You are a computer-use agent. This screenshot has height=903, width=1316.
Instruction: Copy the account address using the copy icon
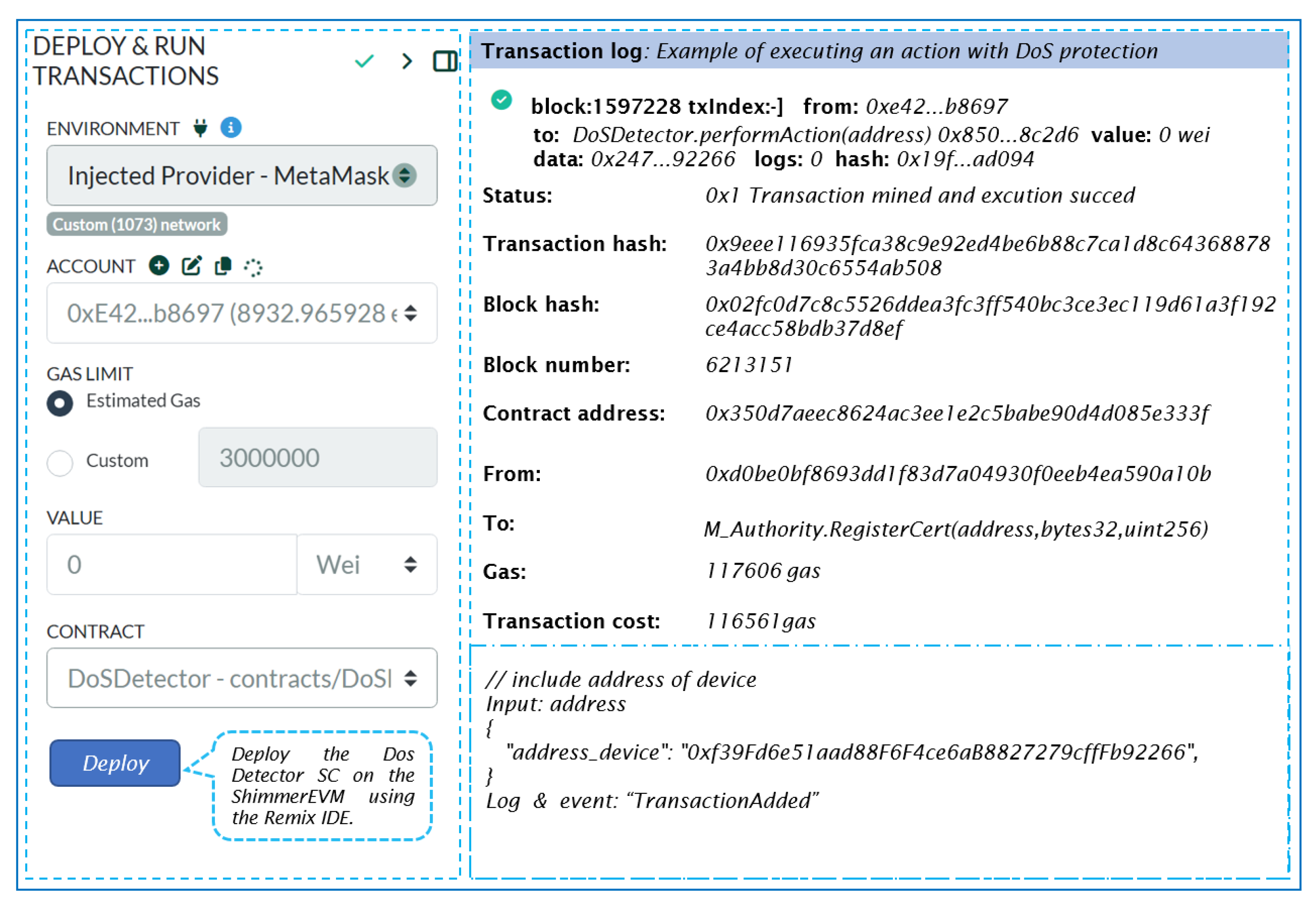point(222,266)
